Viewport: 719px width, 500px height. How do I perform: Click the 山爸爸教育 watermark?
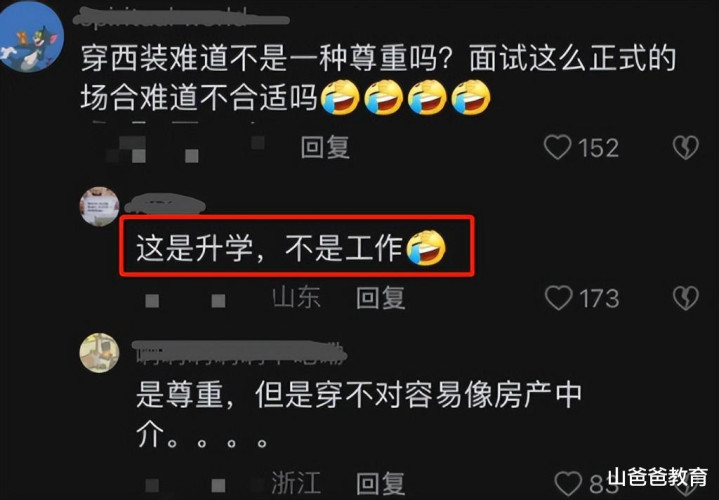coord(657,478)
